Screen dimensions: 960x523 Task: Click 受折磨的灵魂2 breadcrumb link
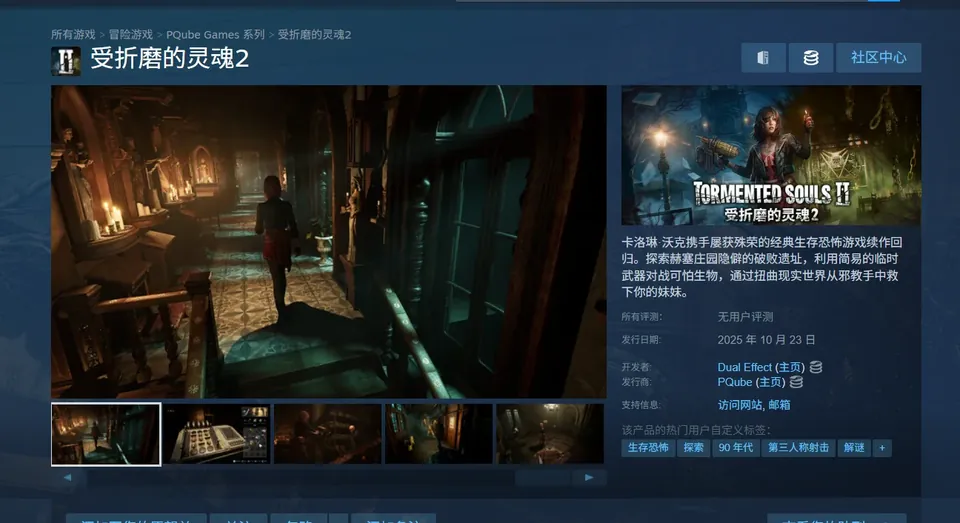pos(314,35)
